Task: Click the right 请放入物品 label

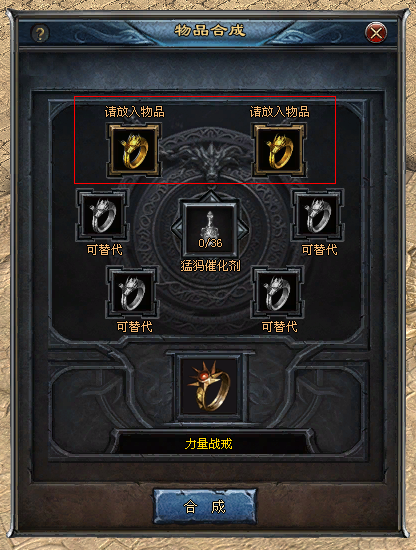Action: point(280,112)
